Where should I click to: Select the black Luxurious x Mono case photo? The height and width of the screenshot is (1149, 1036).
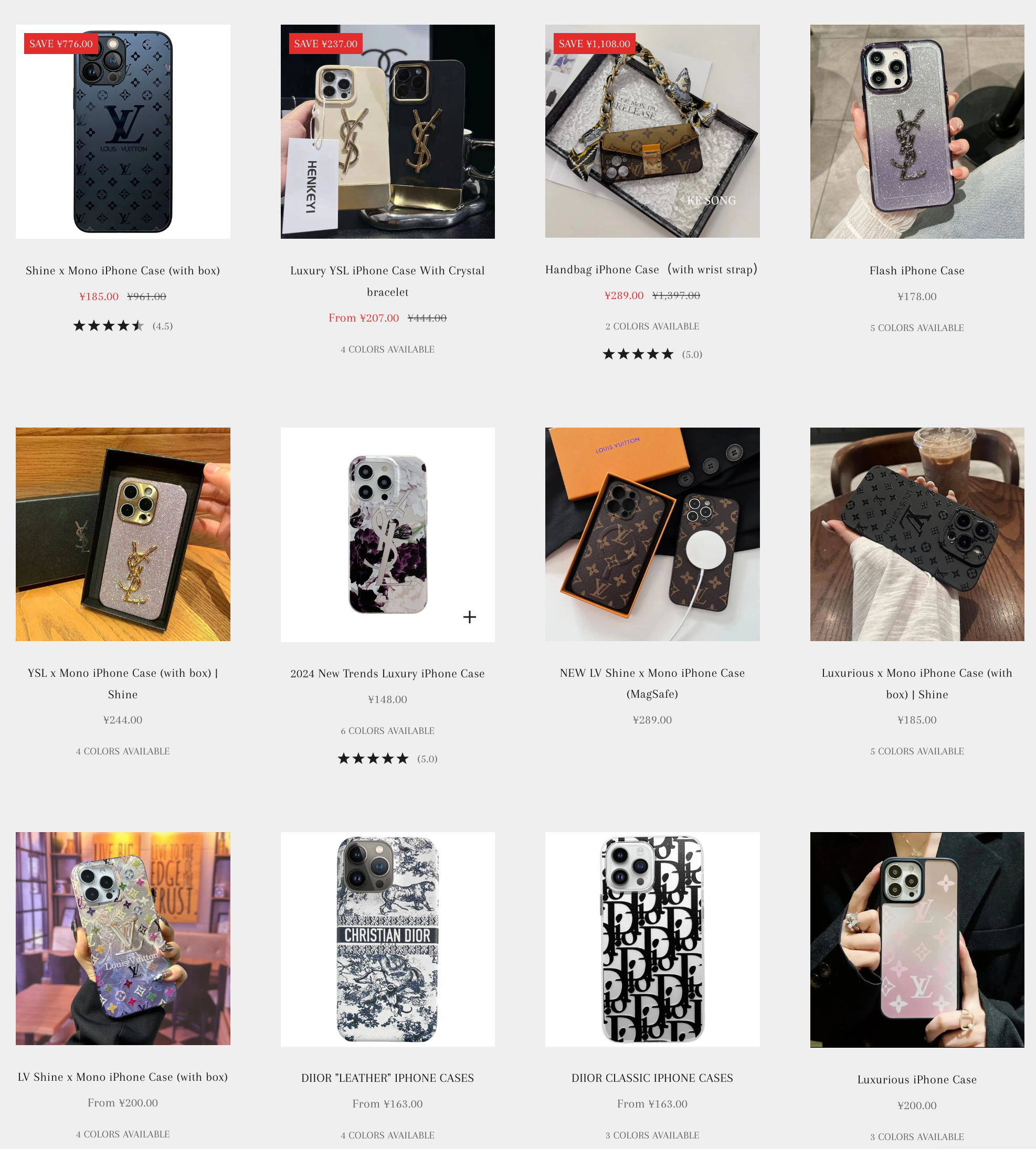917,535
